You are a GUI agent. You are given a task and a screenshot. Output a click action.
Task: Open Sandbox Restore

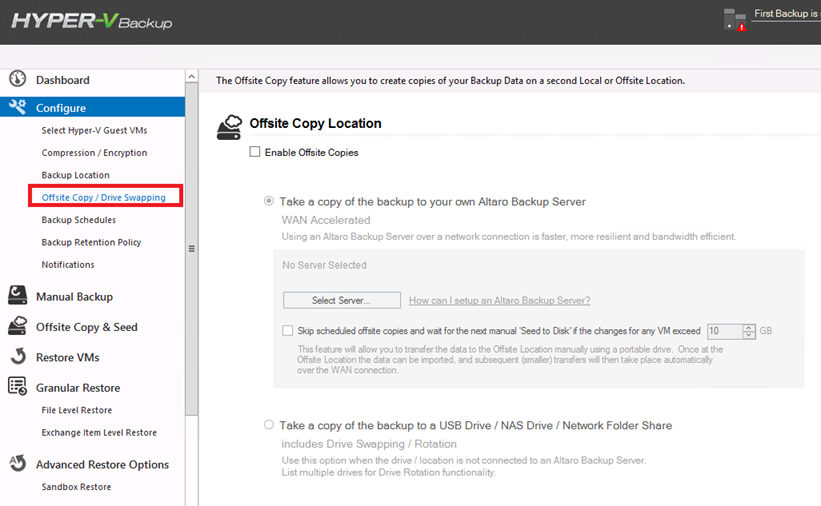point(76,487)
